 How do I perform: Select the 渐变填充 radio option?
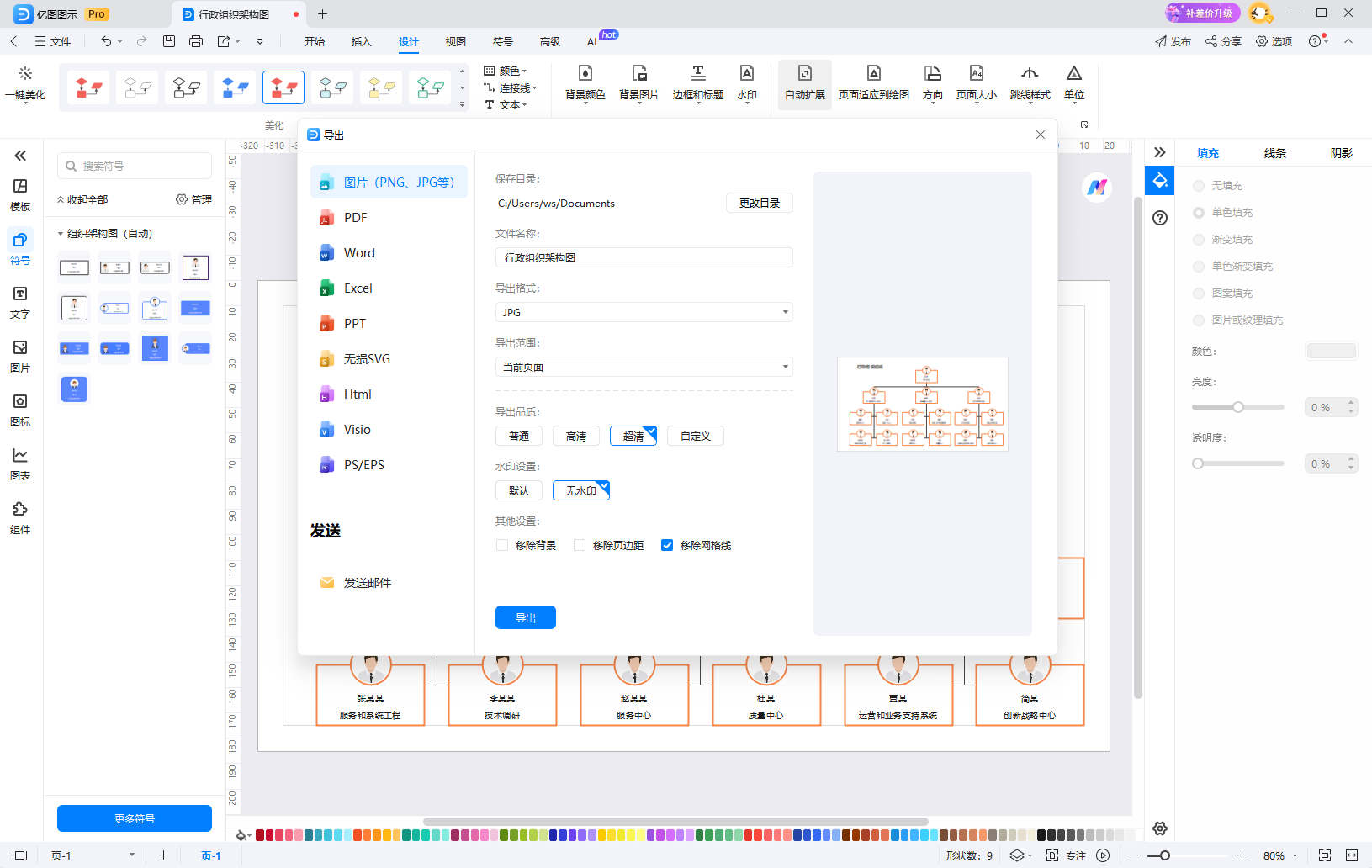click(1199, 240)
